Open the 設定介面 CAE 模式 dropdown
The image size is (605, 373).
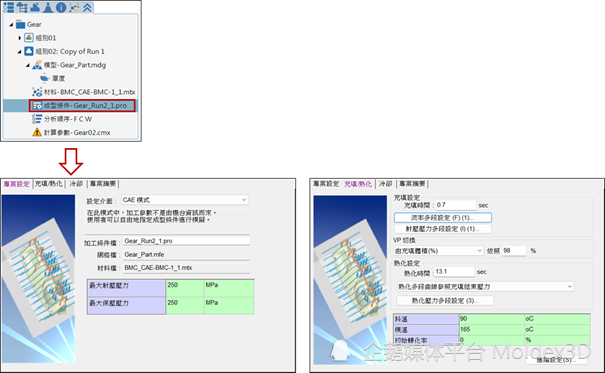click(184, 200)
